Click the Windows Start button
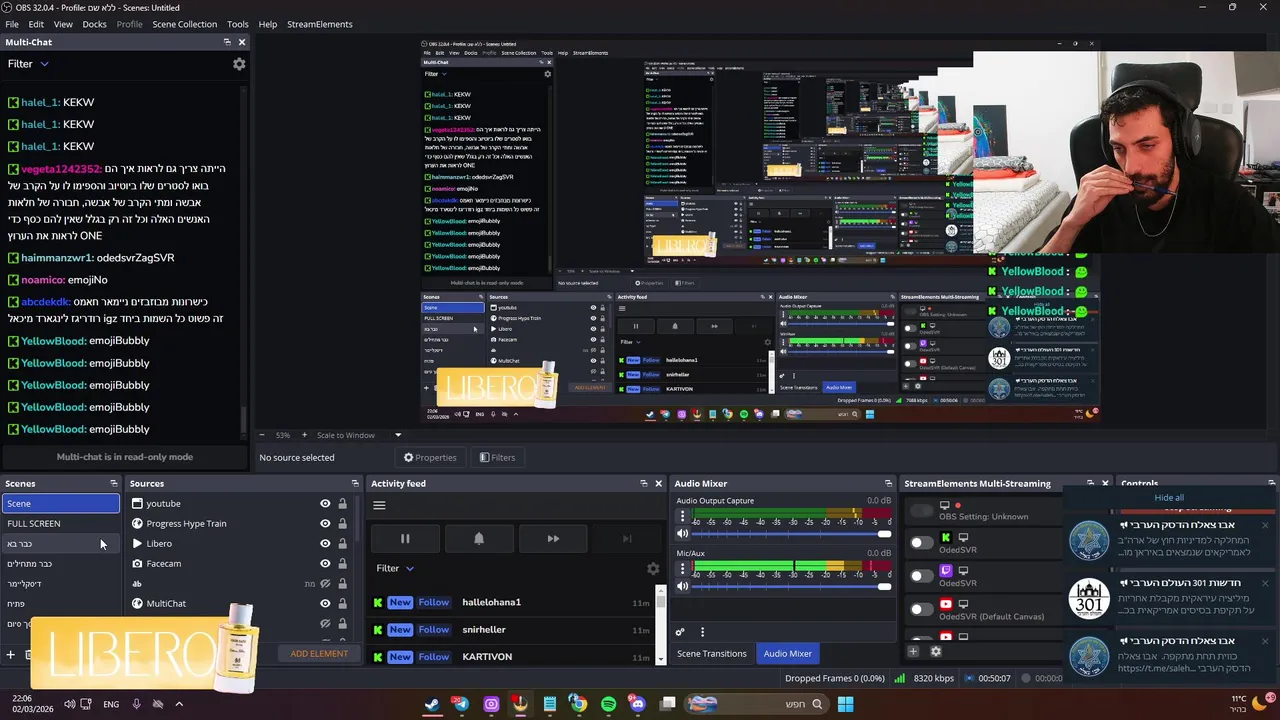 tap(845, 704)
